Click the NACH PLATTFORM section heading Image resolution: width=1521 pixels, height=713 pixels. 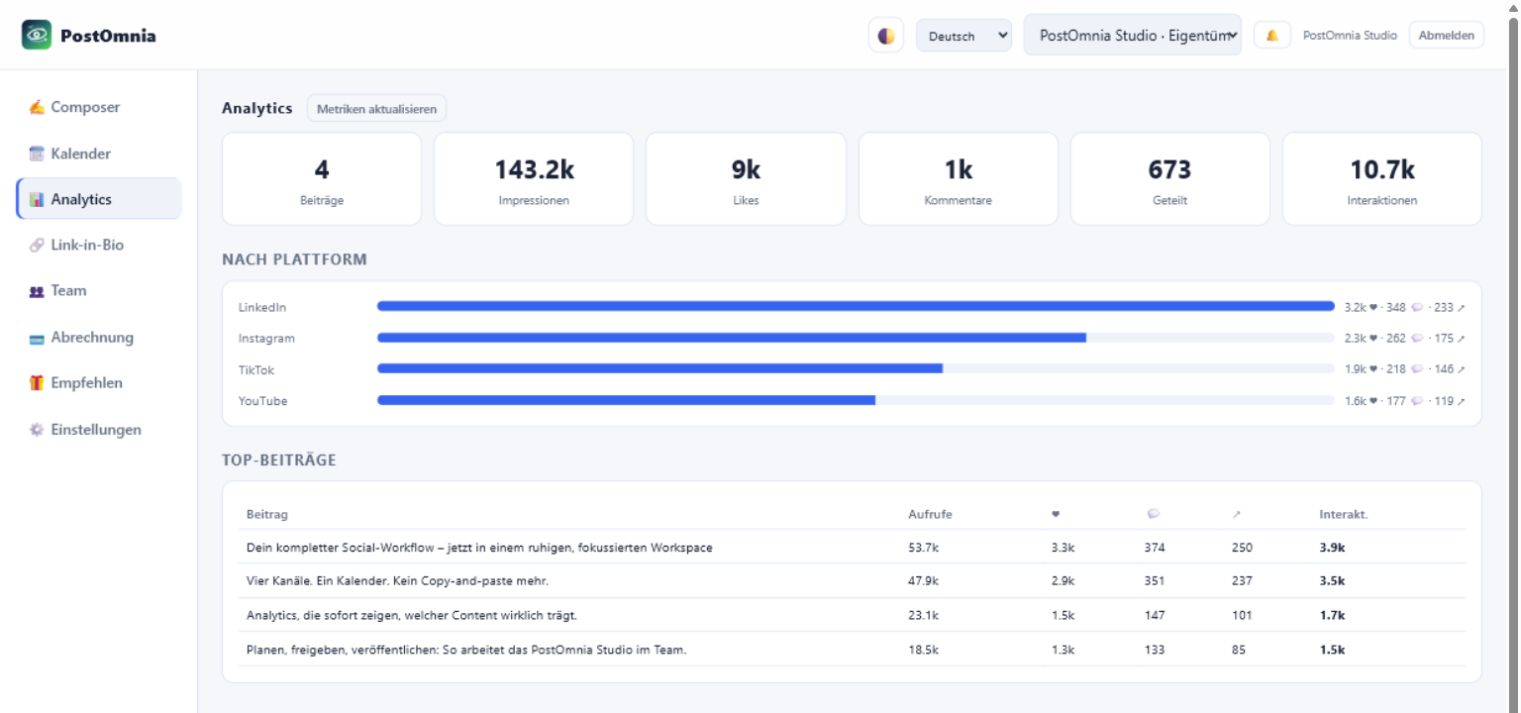pyautogui.click(x=294, y=260)
